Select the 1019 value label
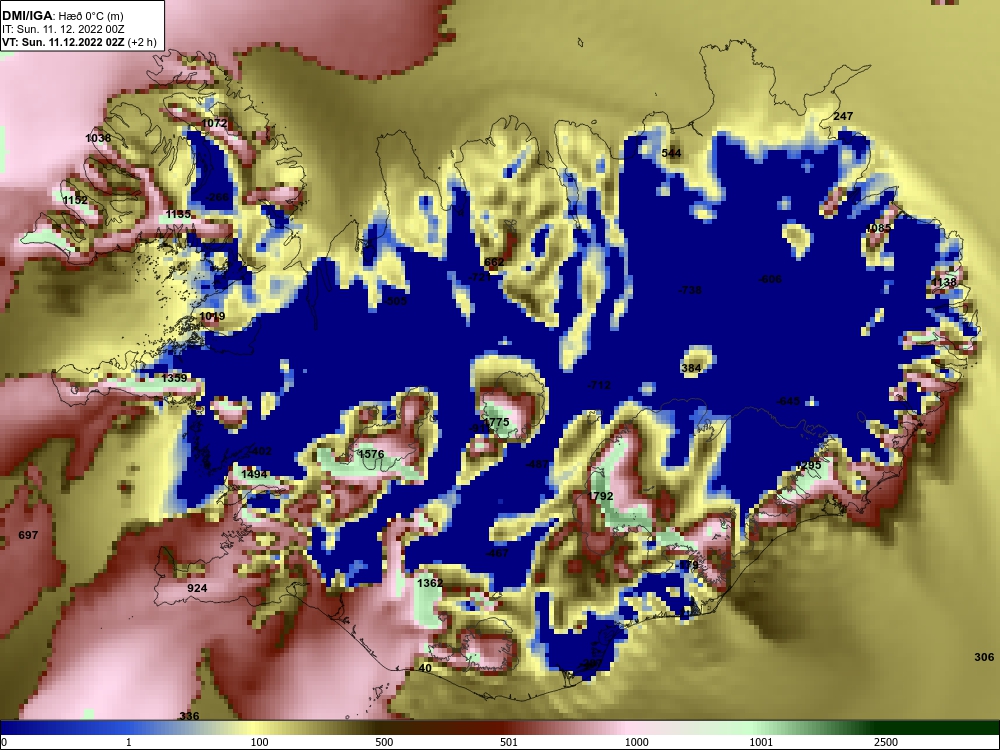Image resolution: width=1000 pixels, height=750 pixels. 212,316
